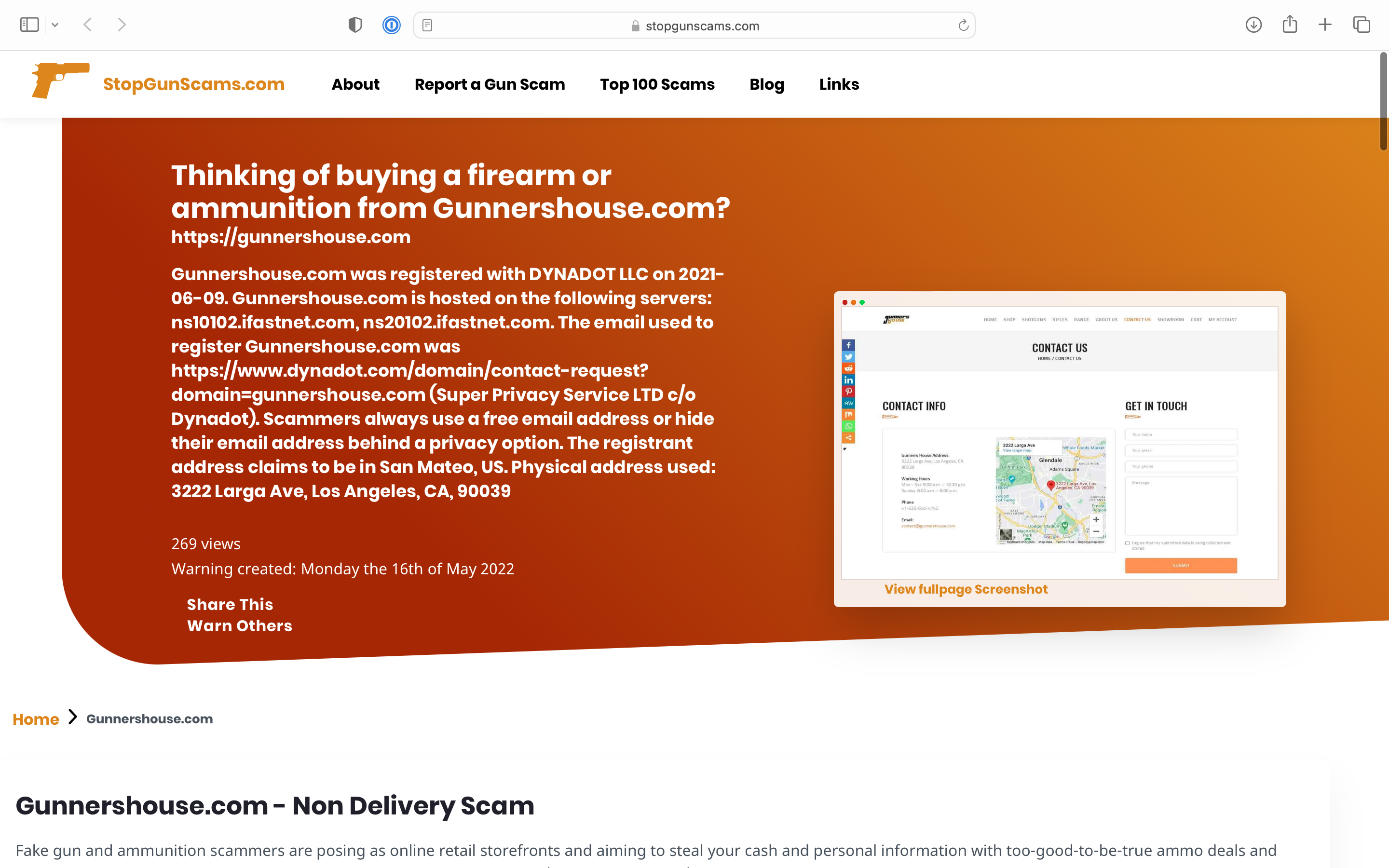Open a new tab with plus icon
Viewport: 1389px width, 868px height.
pos(1325,25)
